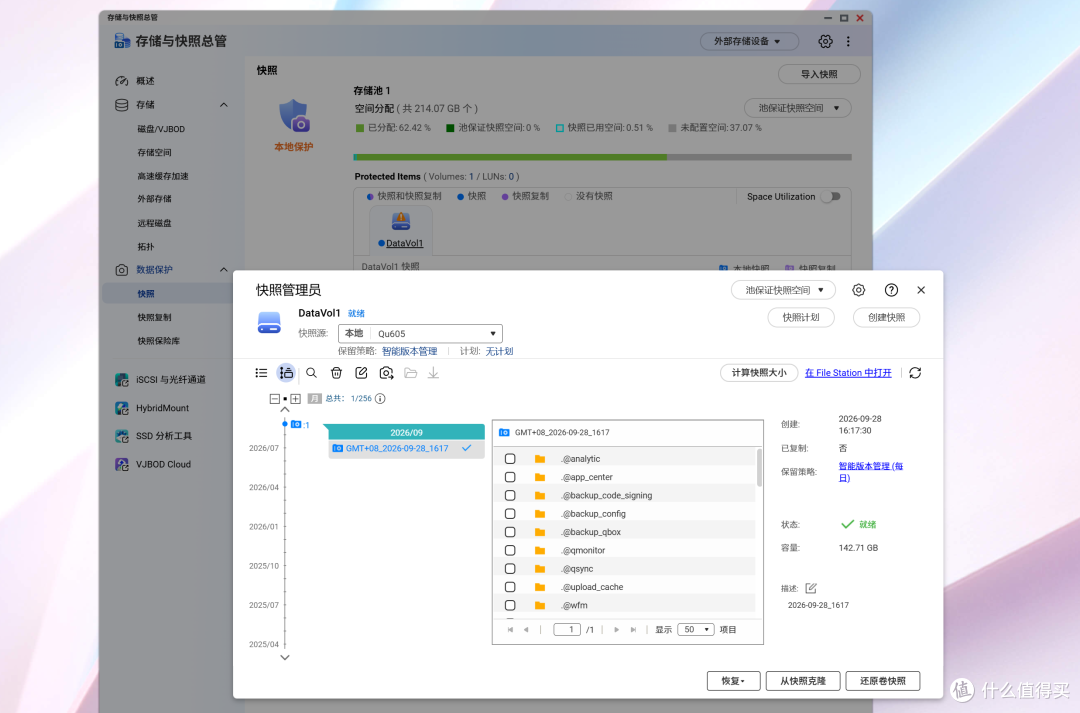Open dialog pool guaranteed snapshot space dropdown

783,290
